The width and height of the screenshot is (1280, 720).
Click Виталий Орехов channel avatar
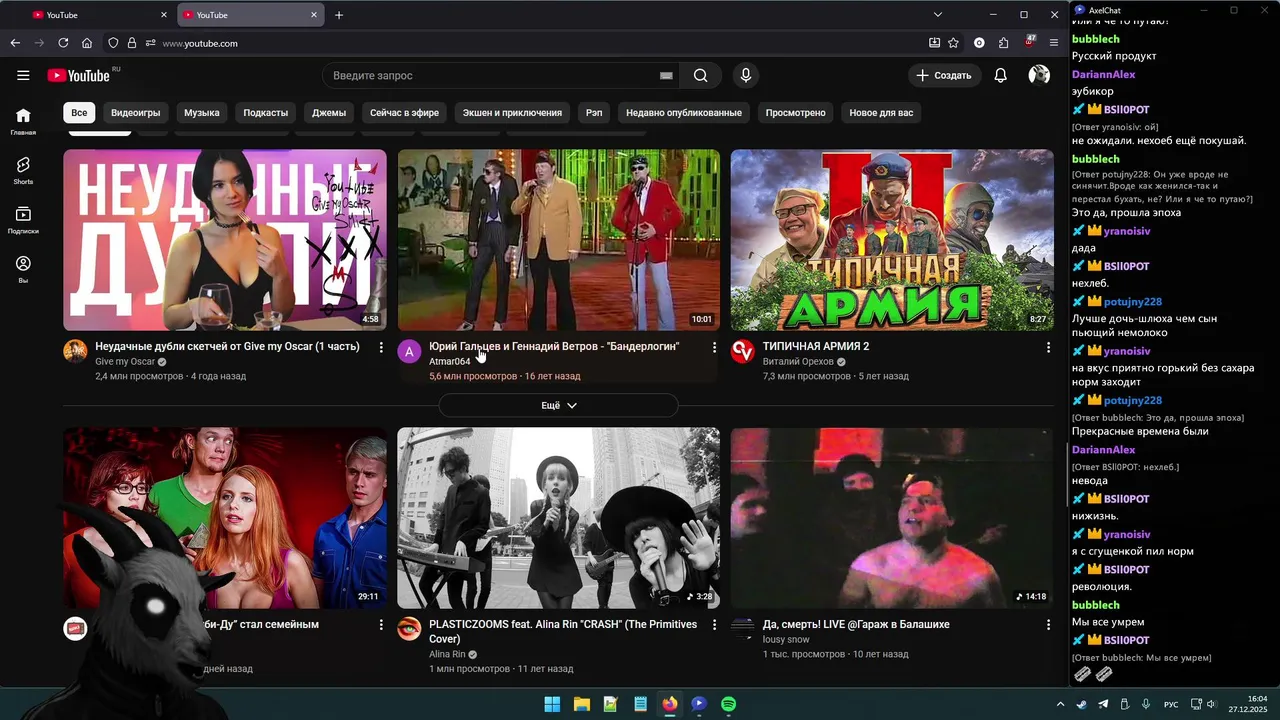(x=742, y=351)
